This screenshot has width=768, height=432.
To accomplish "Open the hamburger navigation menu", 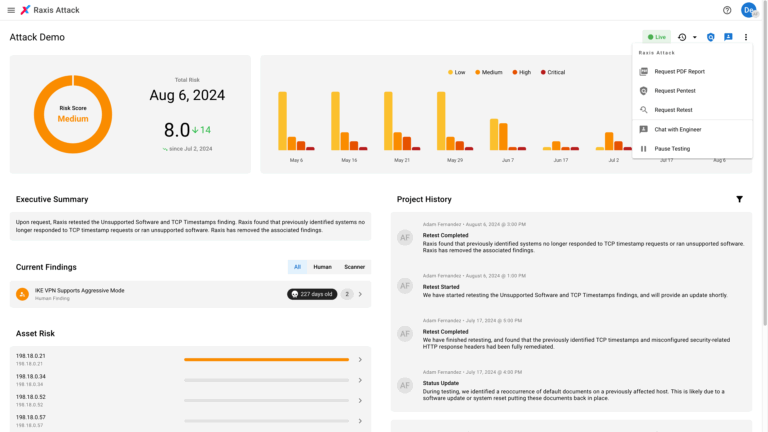I will point(11,10).
